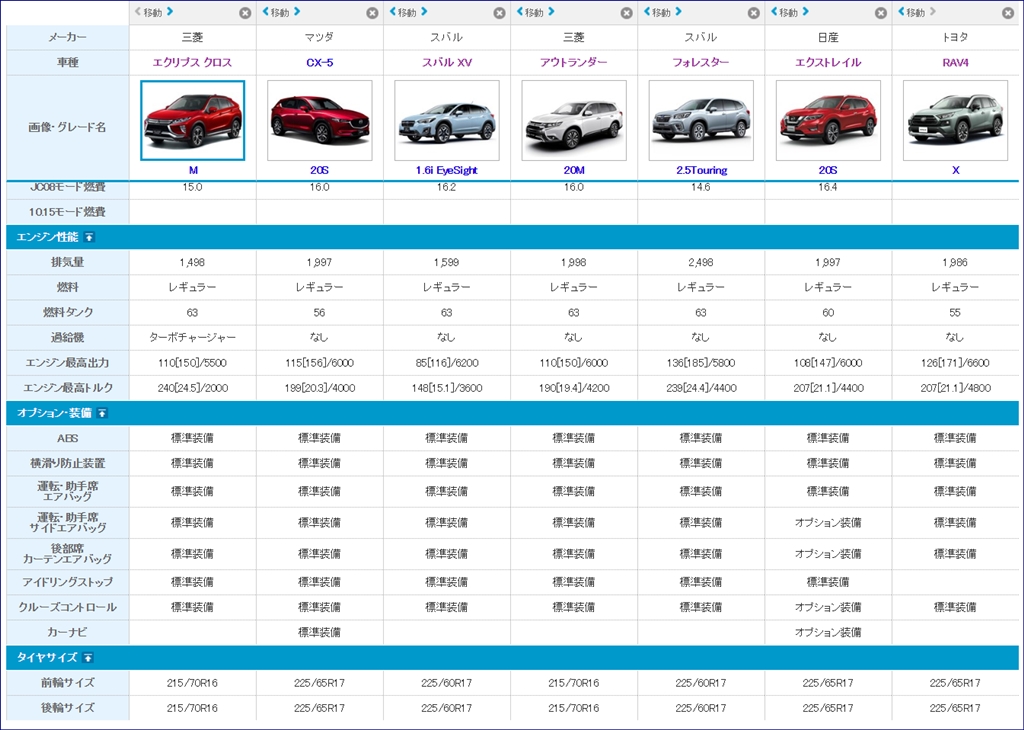The height and width of the screenshot is (730, 1024).
Task: Click the red Mazda CX-5 car thumbnail
Action: coord(319,120)
